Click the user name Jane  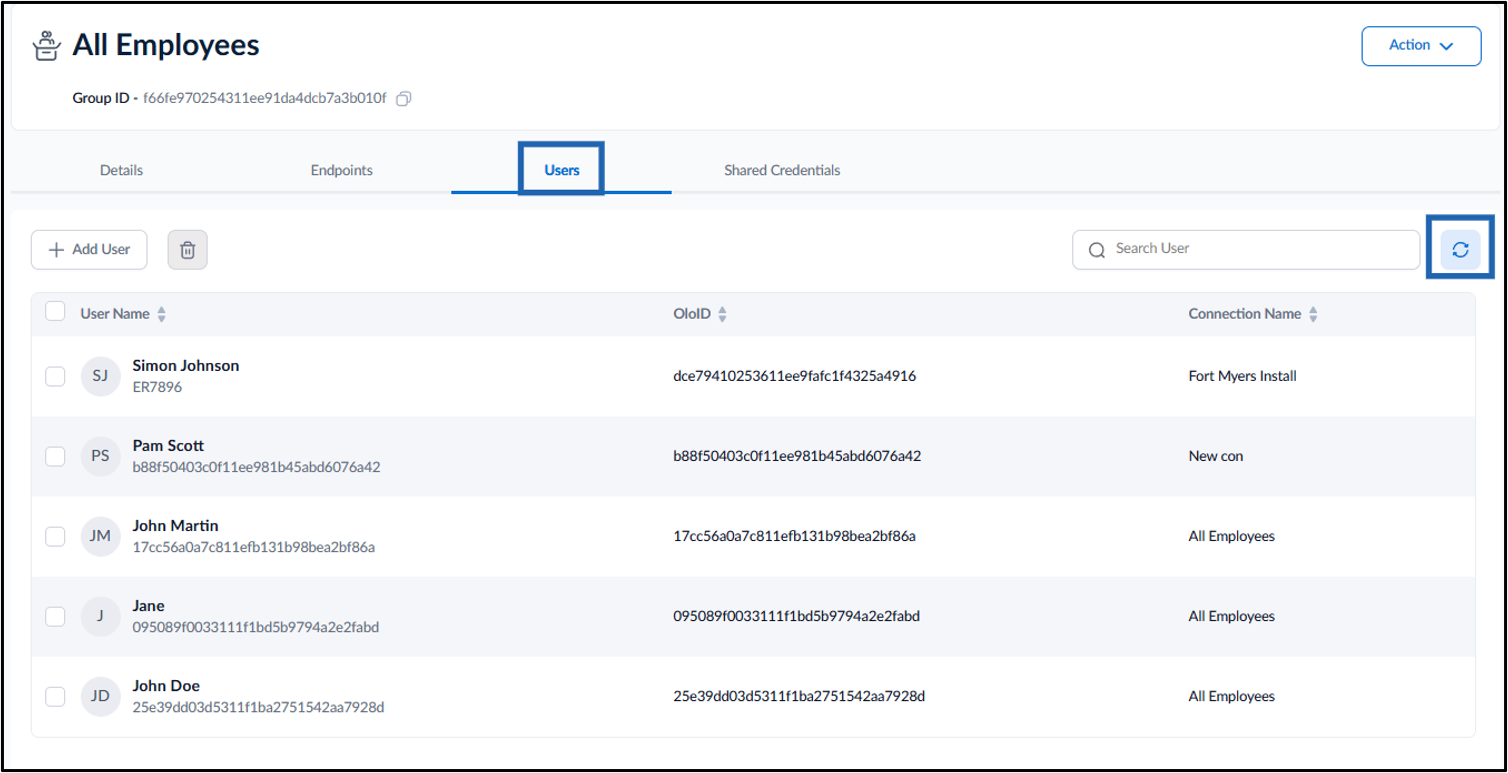(x=148, y=606)
